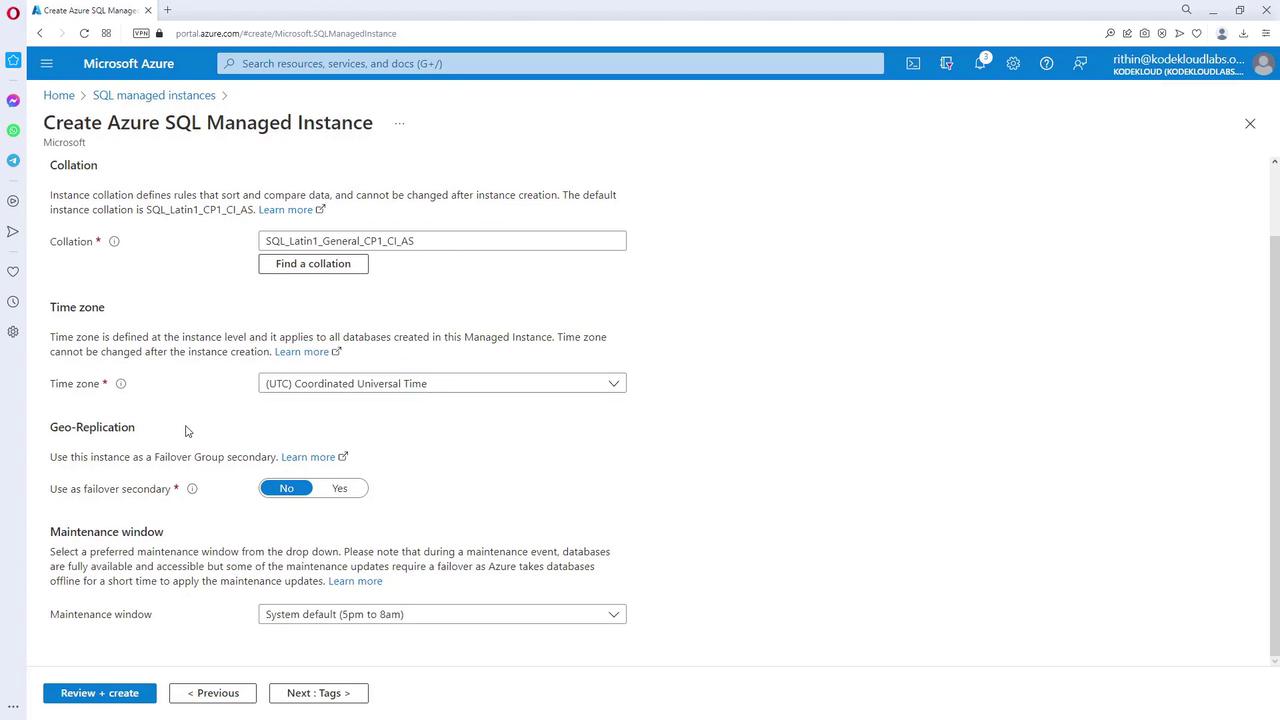Open the Azure portal hamburger menu
Screen dimensions: 1280x720
tap(46, 63)
